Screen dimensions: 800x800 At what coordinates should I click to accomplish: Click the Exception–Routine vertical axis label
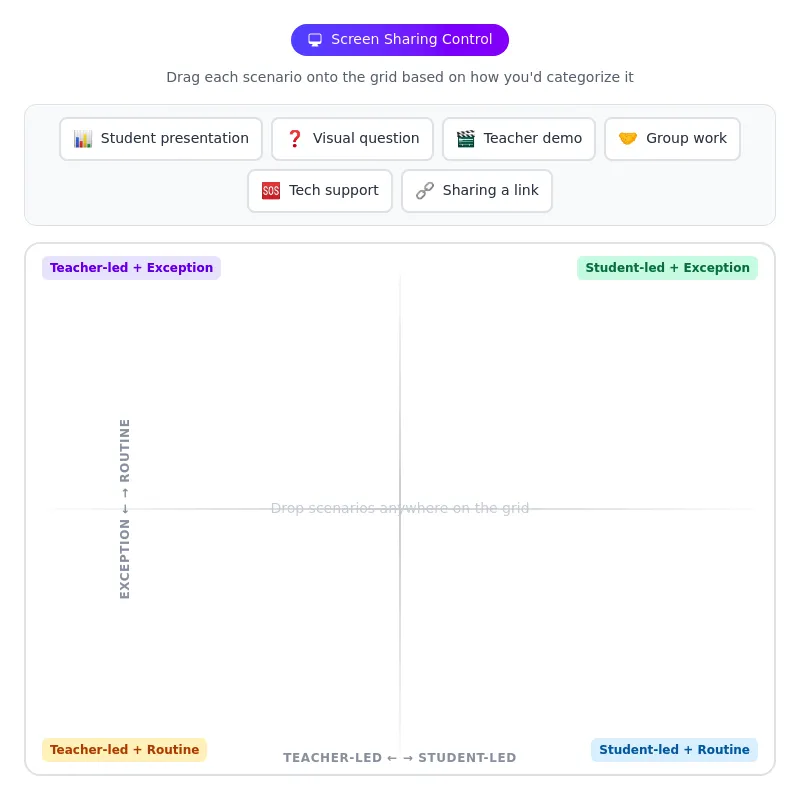click(x=125, y=509)
